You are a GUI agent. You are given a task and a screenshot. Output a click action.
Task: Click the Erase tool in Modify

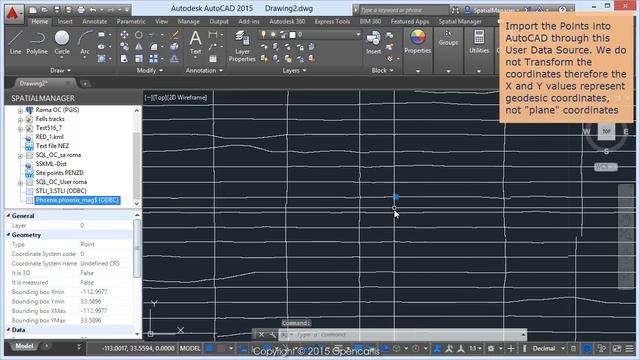(x=174, y=35)
